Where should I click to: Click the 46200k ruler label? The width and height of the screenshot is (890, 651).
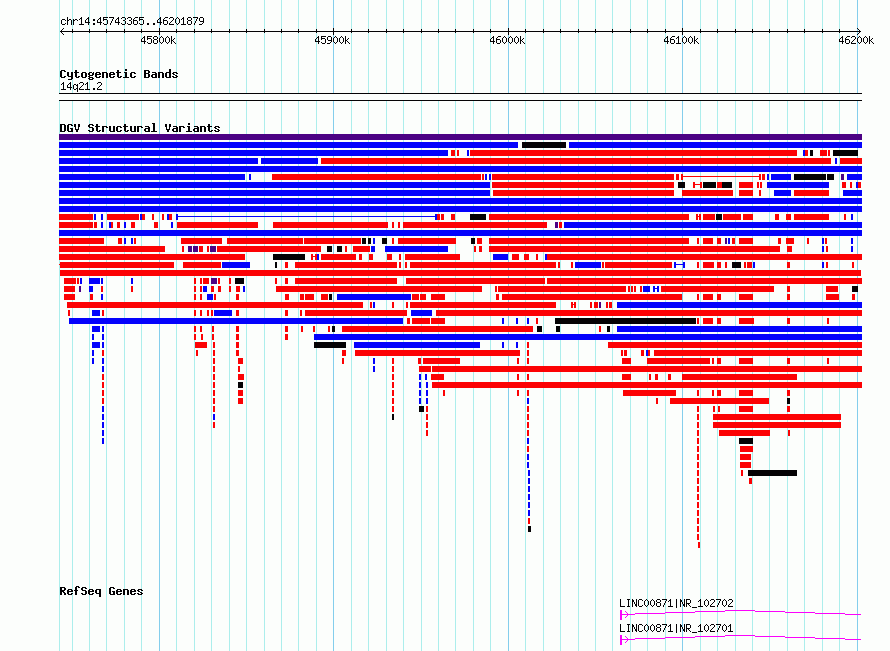click(x=855, y=40)
